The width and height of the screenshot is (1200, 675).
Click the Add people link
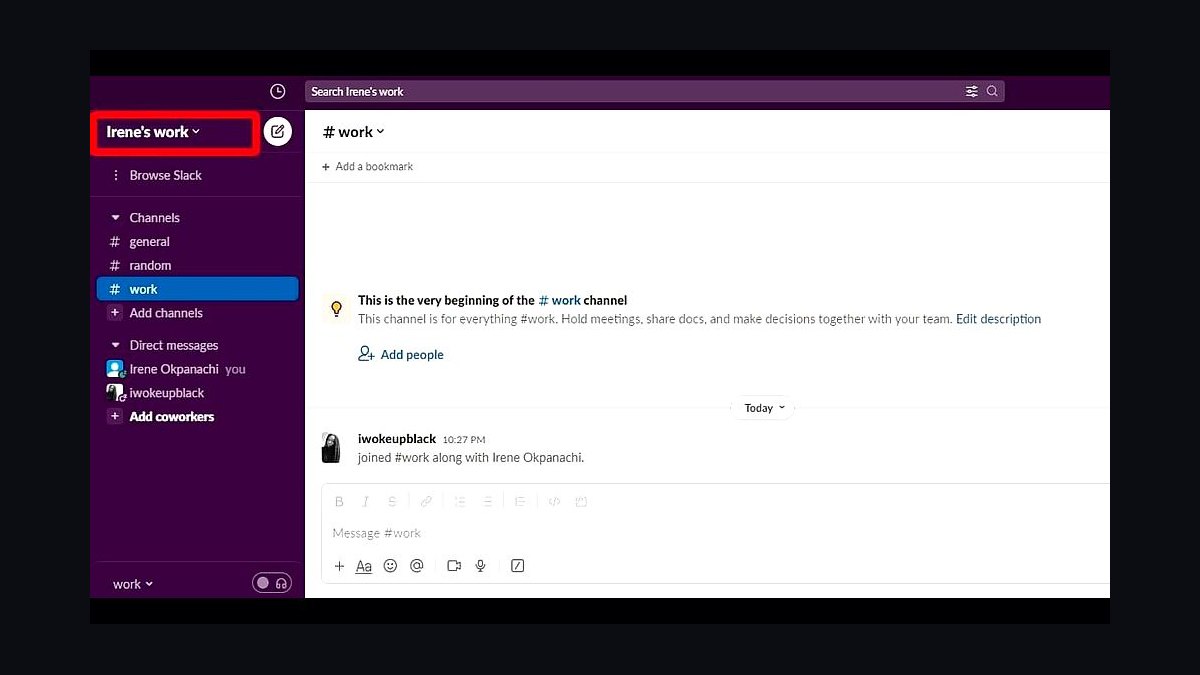412,355
